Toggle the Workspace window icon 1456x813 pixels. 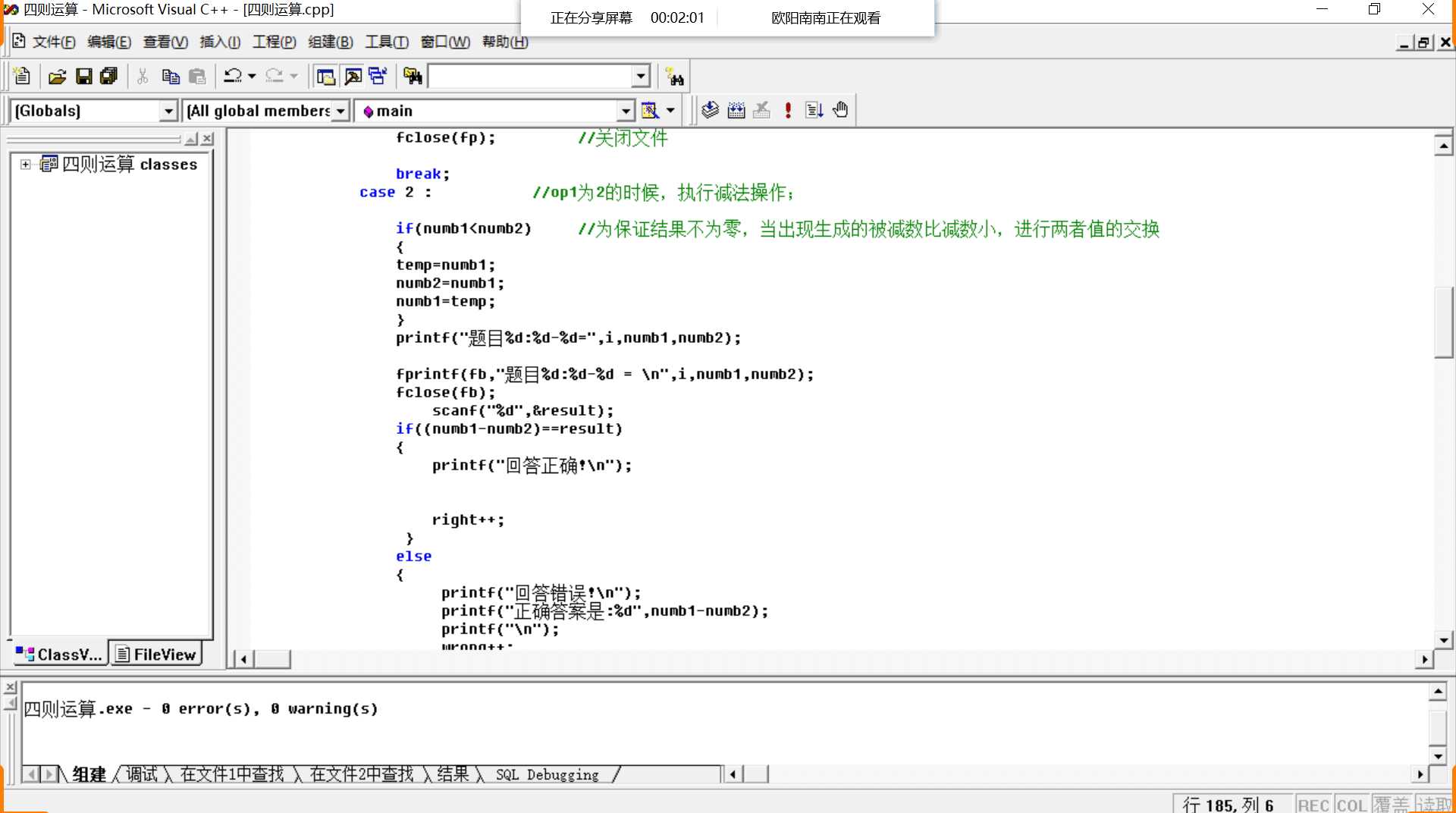tap(326, 77)
